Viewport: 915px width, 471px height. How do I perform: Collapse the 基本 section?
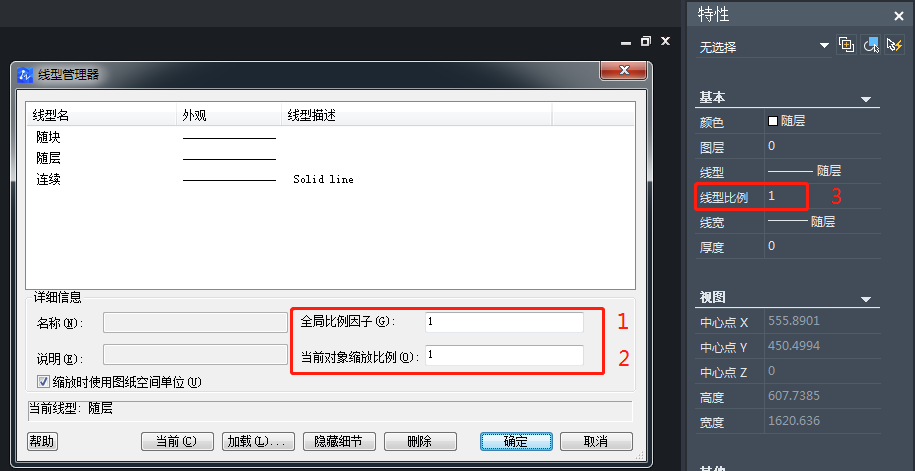tap(866, 98)
